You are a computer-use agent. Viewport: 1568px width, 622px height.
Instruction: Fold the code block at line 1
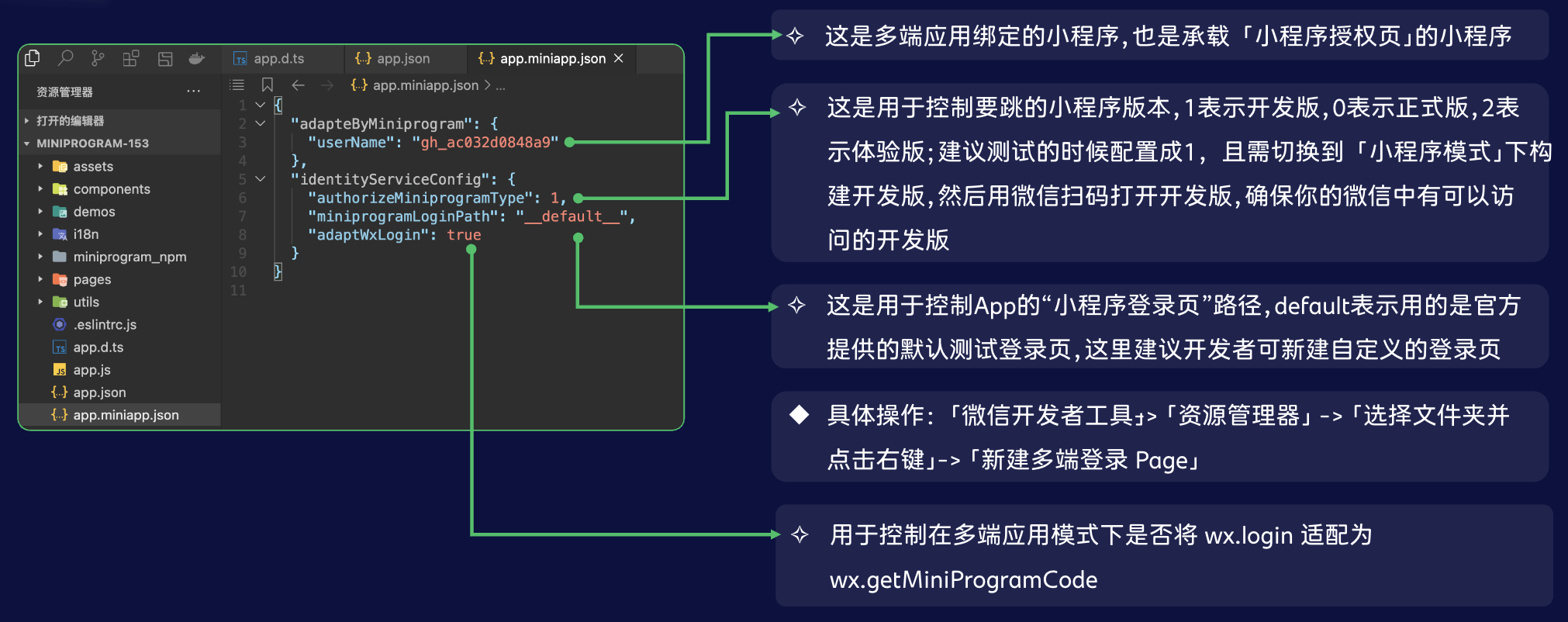(261, 105)
